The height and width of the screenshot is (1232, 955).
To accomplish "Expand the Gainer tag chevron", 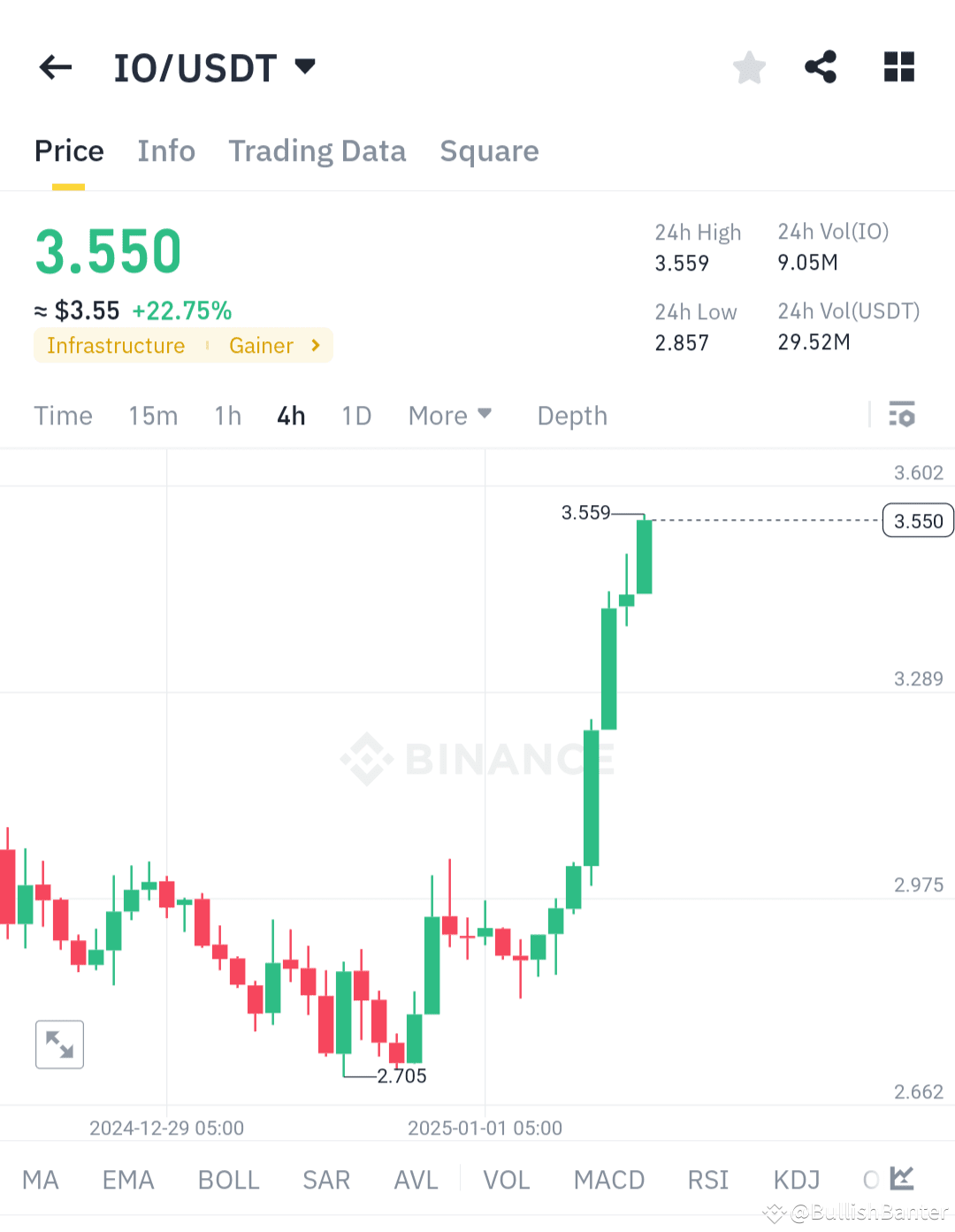I will [x=315, y=346].
